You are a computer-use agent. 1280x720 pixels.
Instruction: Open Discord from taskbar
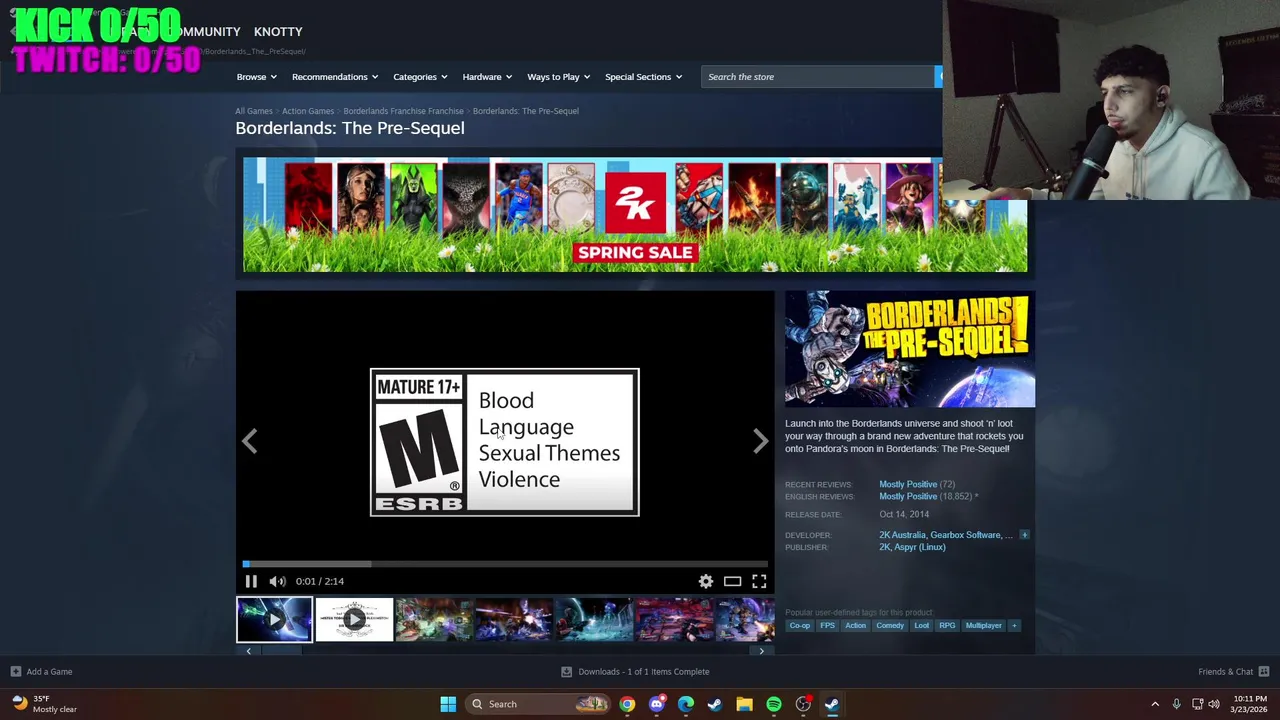click(656, 704)
